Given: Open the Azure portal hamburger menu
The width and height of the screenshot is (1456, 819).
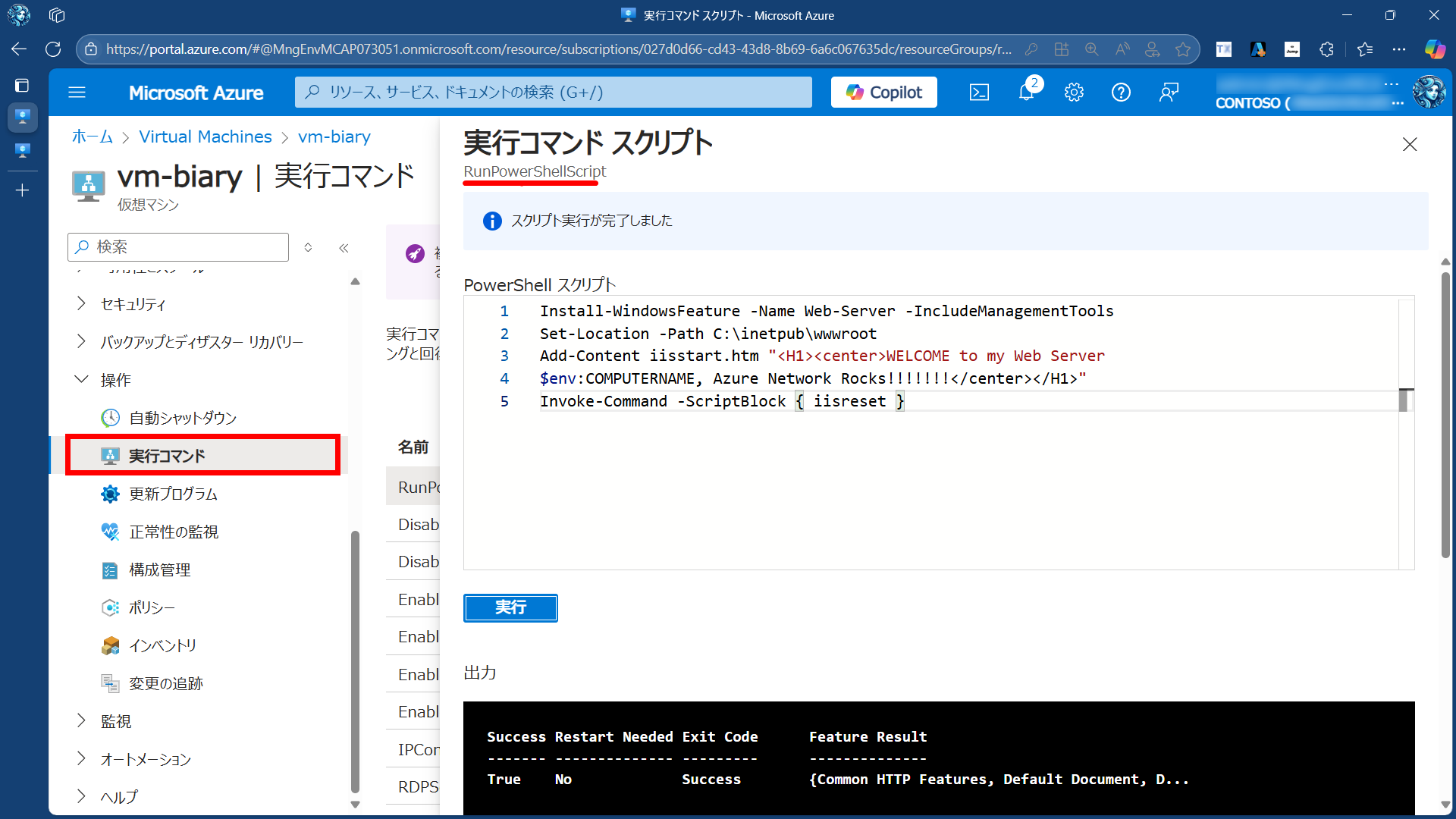Looking at the screenshot, I should 77,93.
